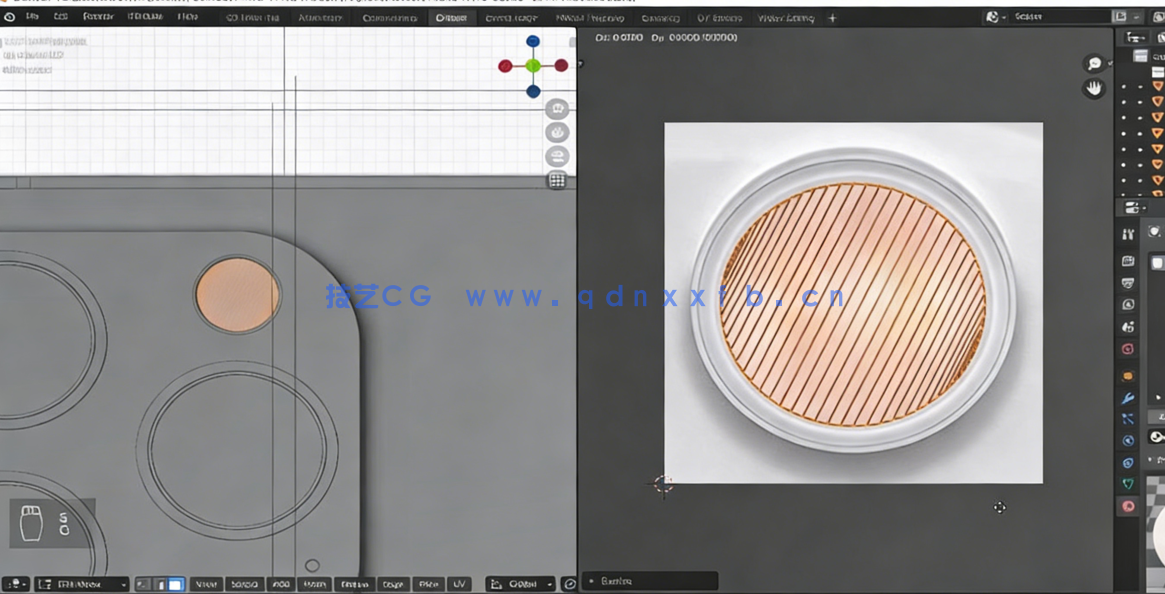Toggle vertex selection masking in paint header
The width and height of the screenshot is (1165, 594).
160,583
